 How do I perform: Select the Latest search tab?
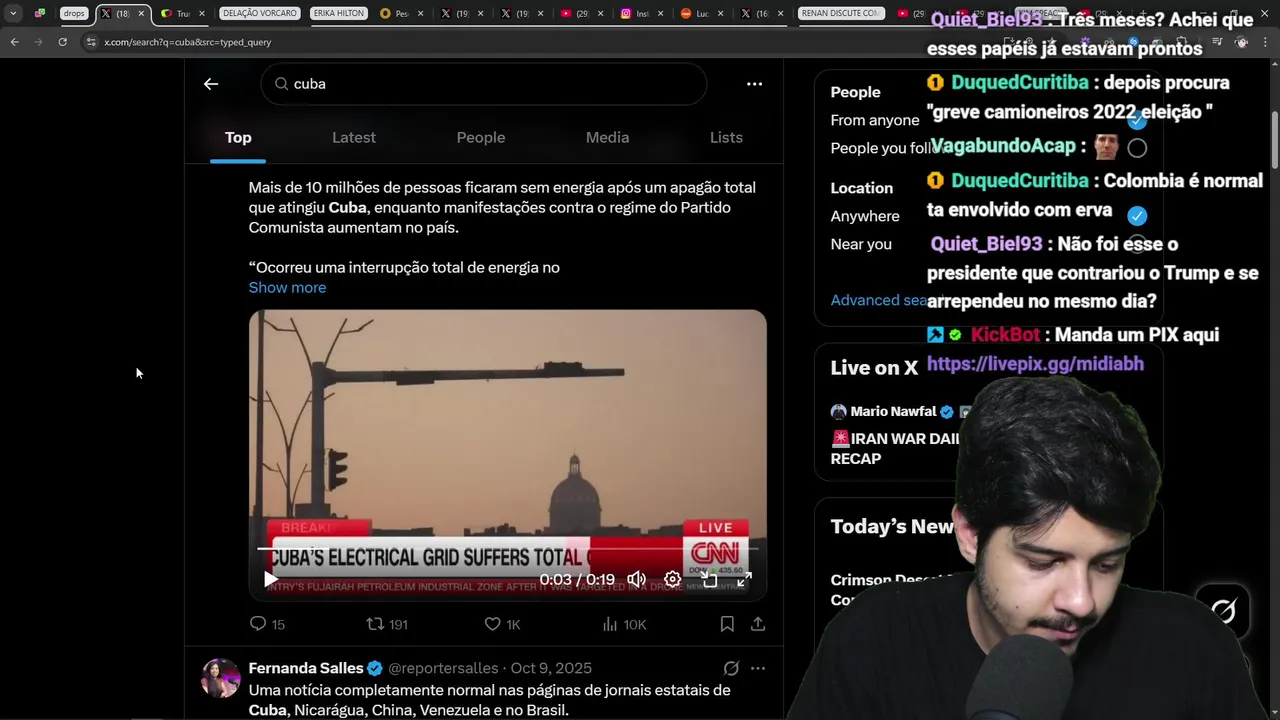(x=354, y=138)
